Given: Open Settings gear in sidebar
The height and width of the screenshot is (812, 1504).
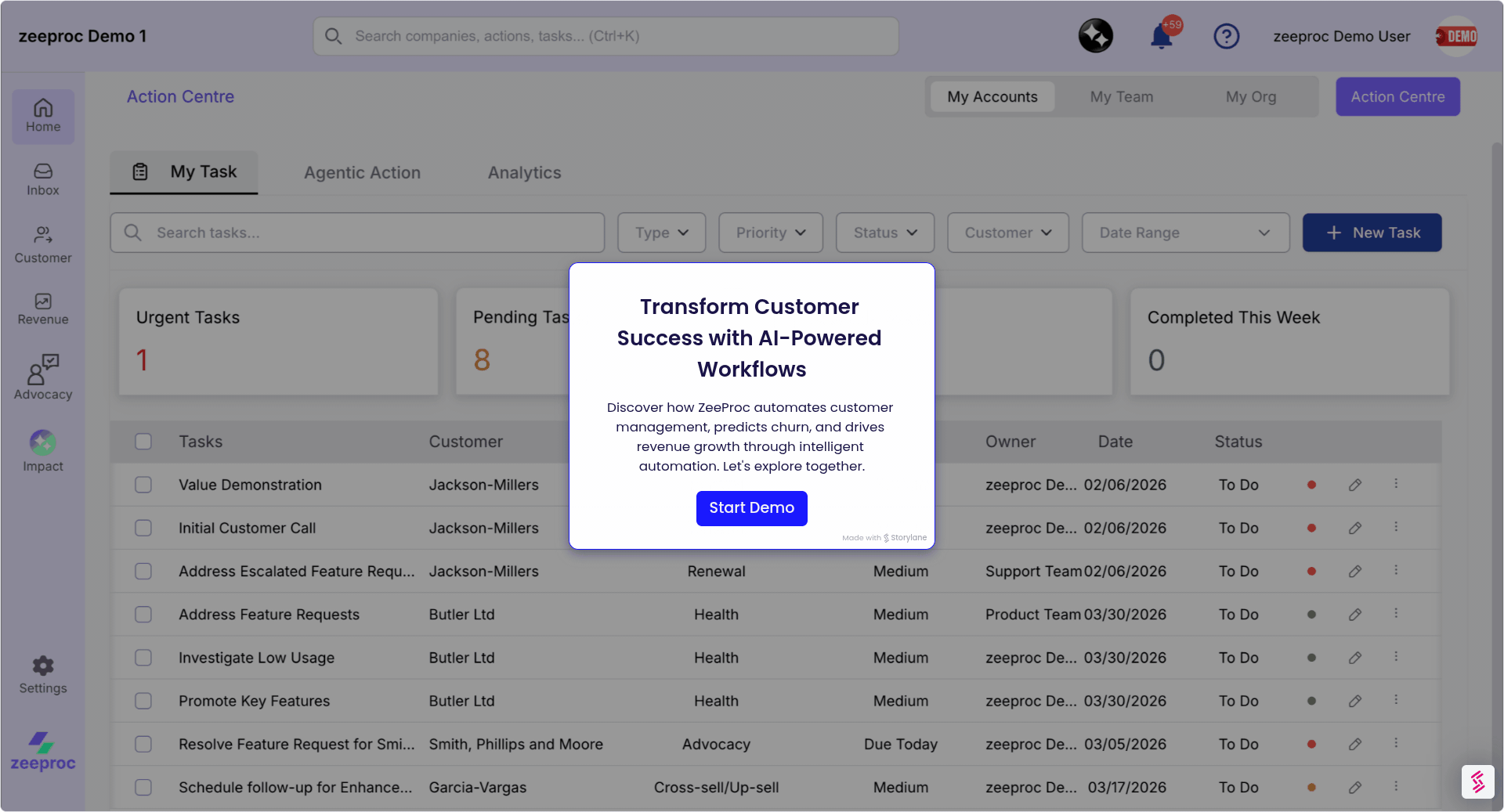Looking at the screenshot, I should 43,675.
